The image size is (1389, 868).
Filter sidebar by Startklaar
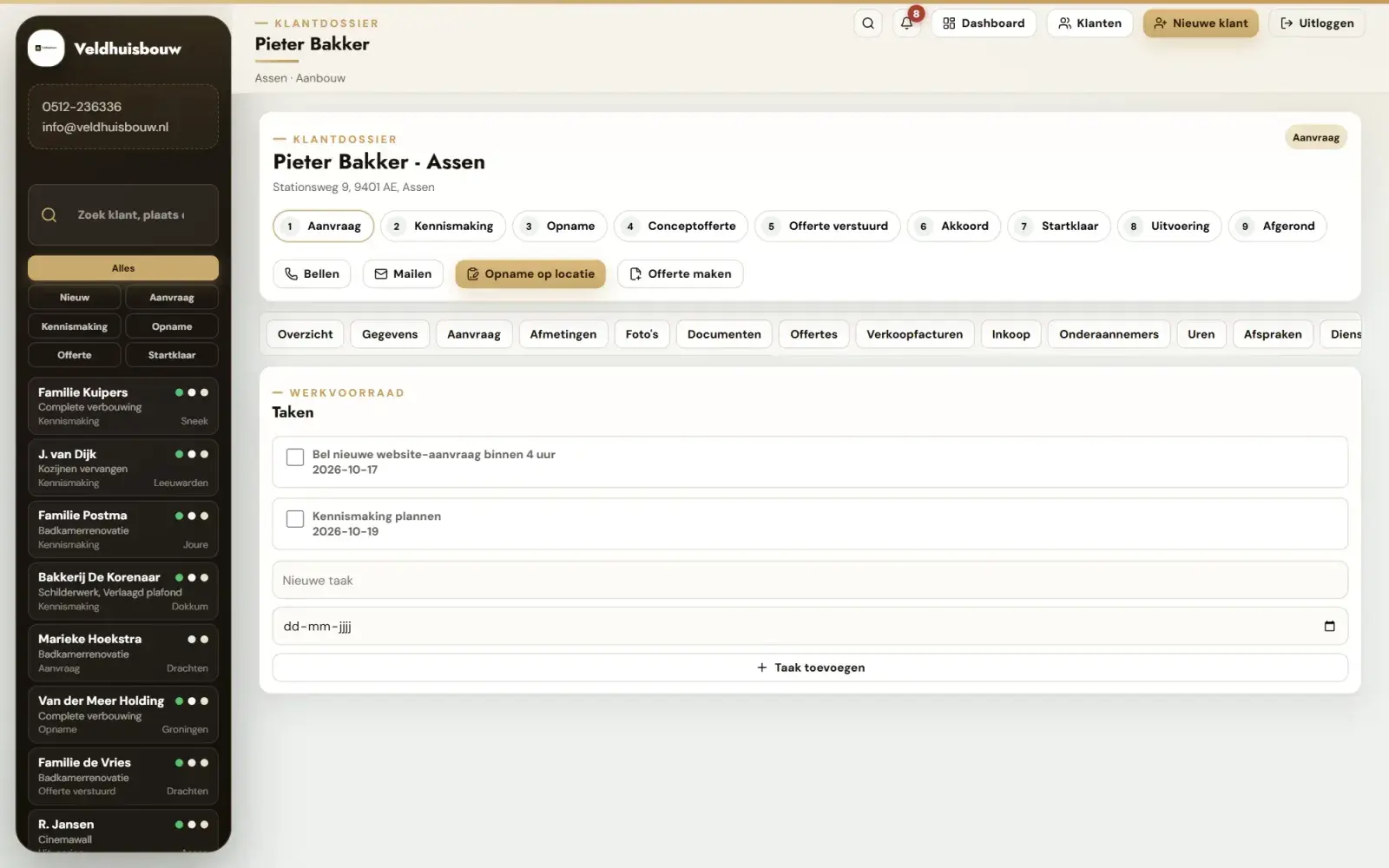172,355
